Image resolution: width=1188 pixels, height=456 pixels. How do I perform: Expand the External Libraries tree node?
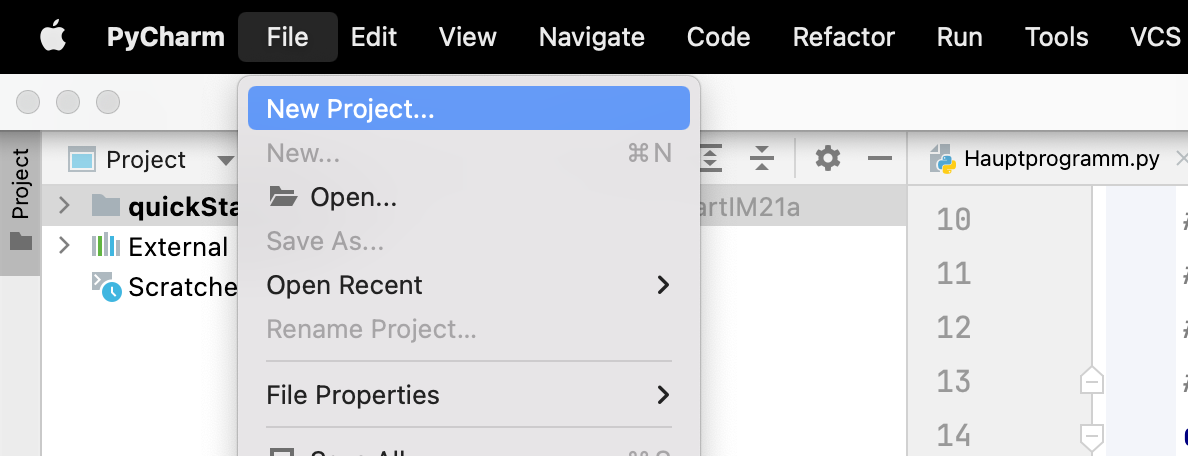65,246
